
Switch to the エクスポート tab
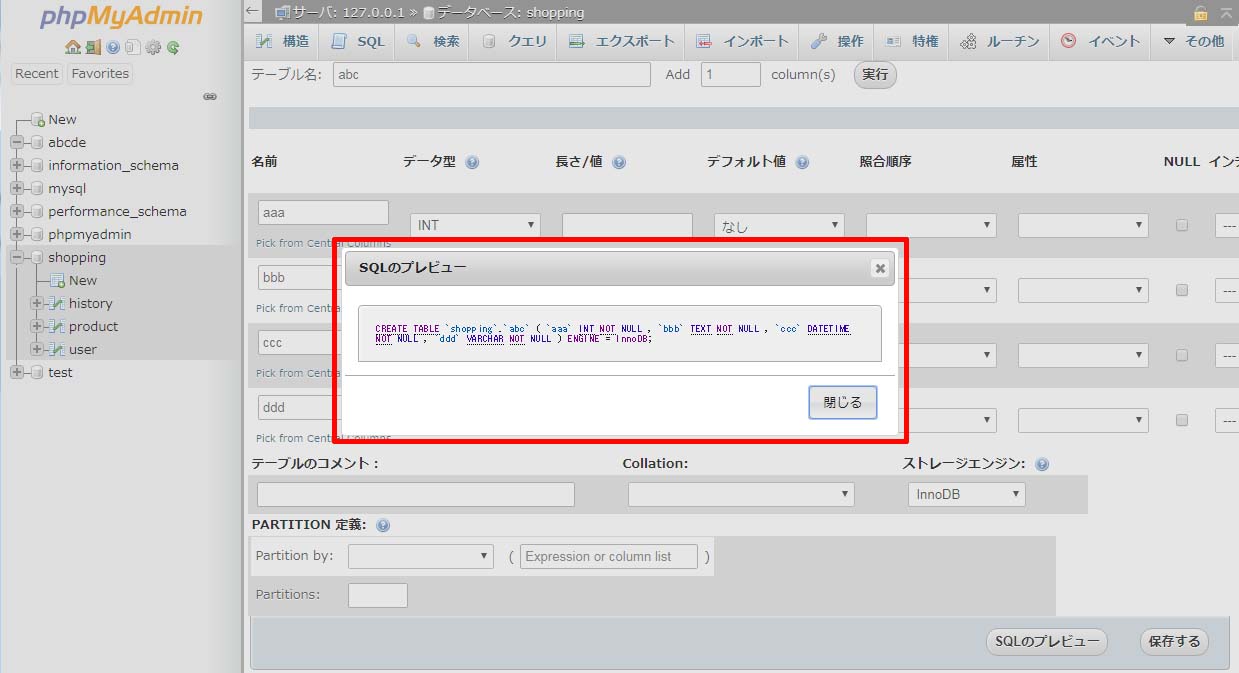coord(621,41)
